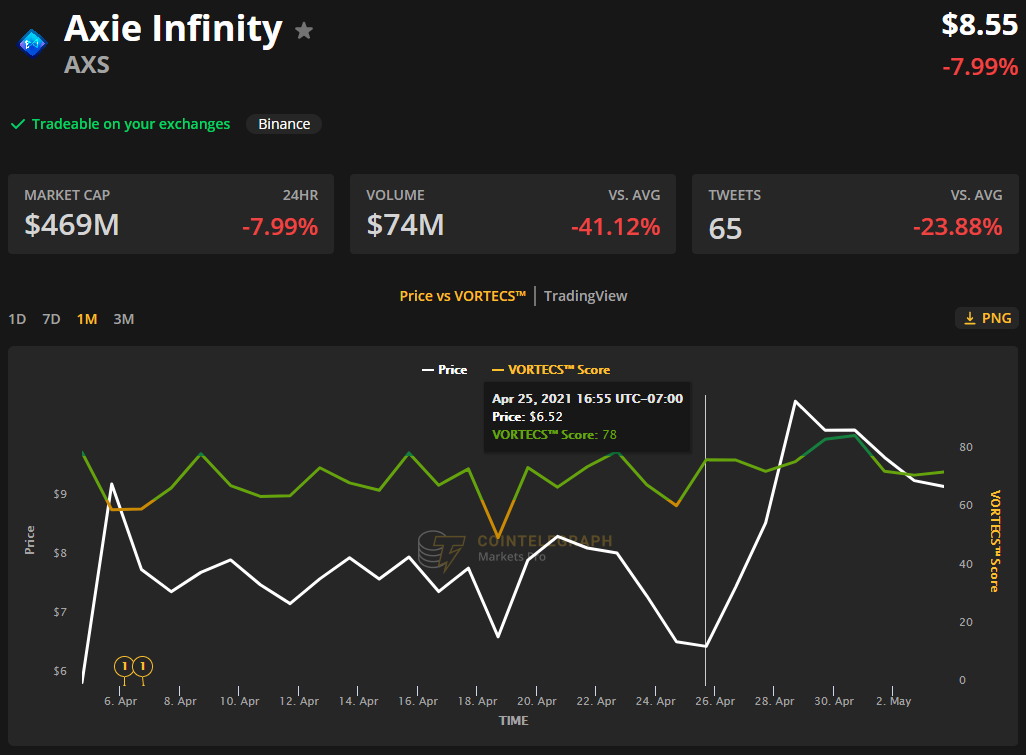Open the first event marker near 6. Apr
1026x755 pixels.
point(124,666)
